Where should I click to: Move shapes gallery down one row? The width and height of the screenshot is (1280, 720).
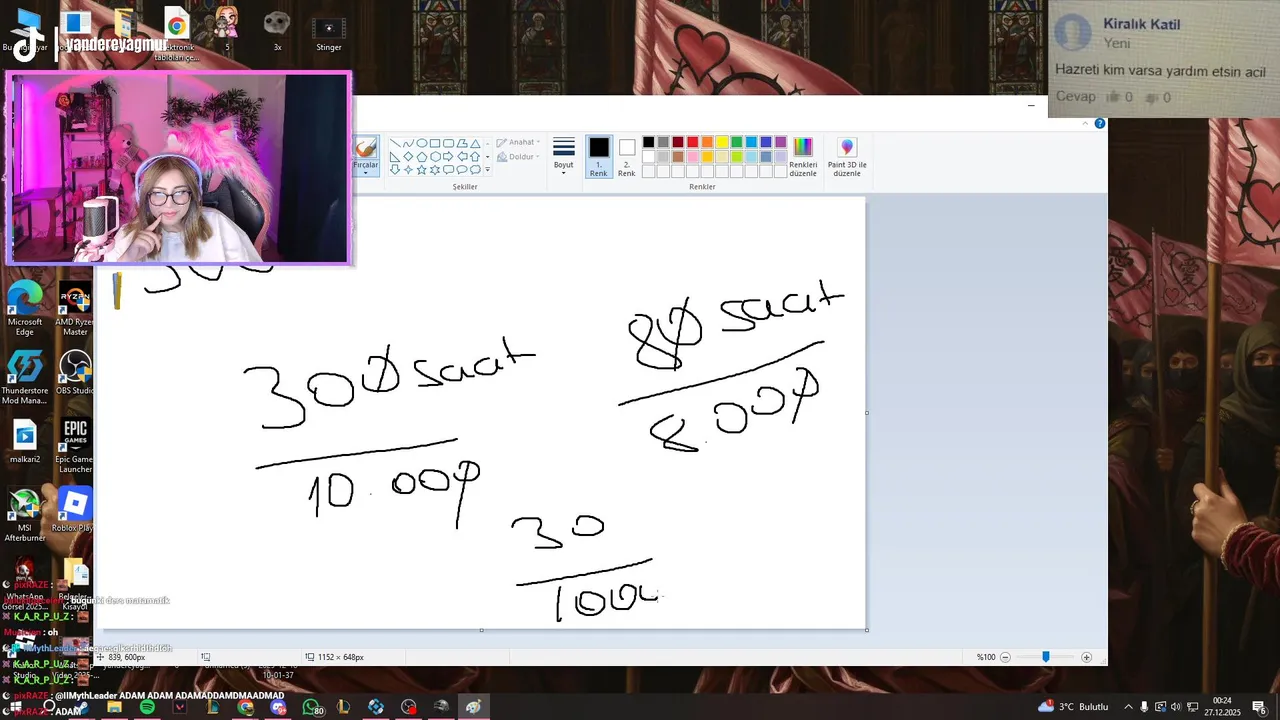[x=488, y=157]
